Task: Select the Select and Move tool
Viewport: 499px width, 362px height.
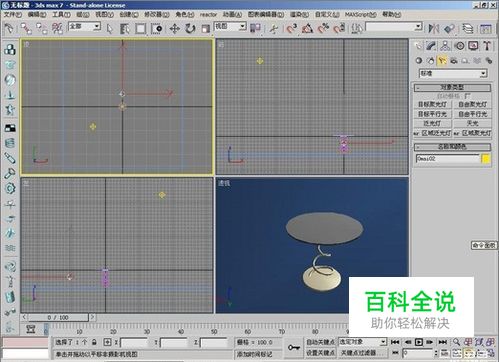Action: point(175,29)
